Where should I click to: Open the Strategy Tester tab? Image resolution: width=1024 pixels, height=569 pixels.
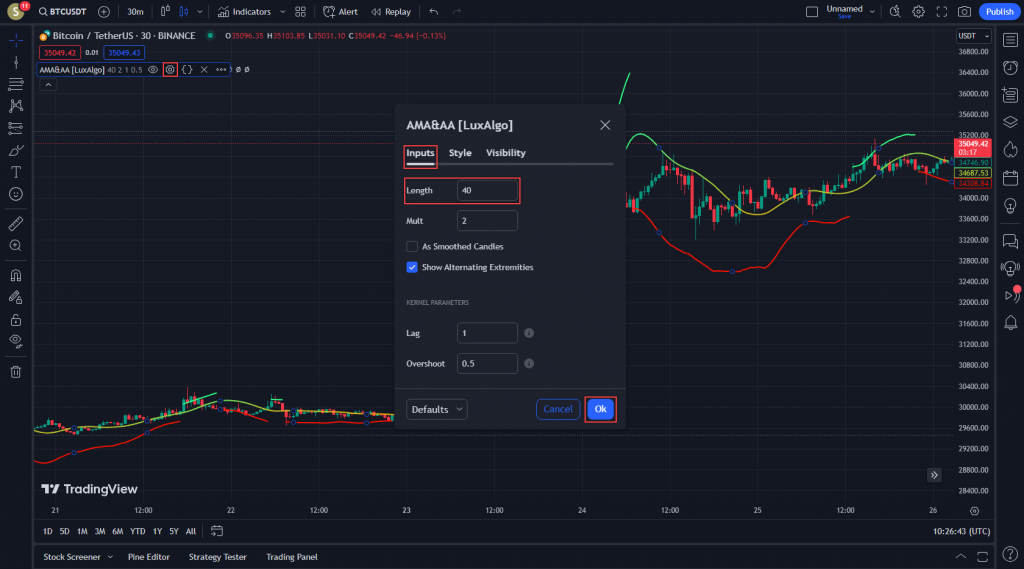click(217, 557)
